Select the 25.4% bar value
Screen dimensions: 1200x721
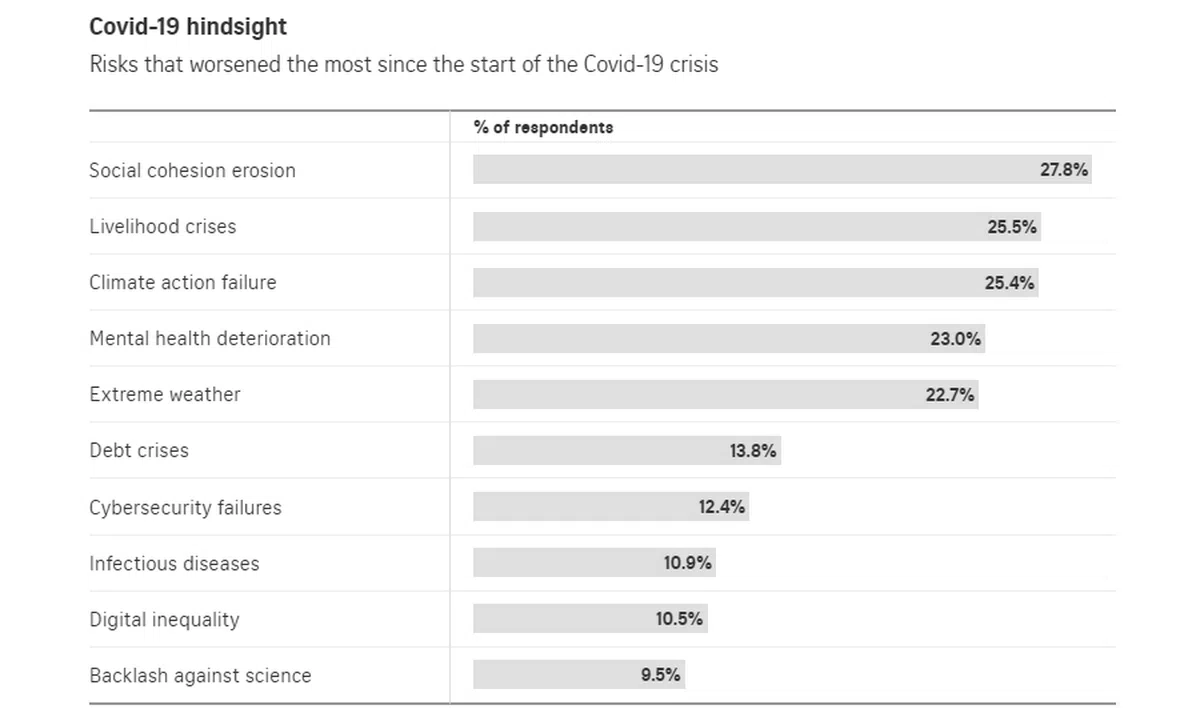tap(1009, 283)
